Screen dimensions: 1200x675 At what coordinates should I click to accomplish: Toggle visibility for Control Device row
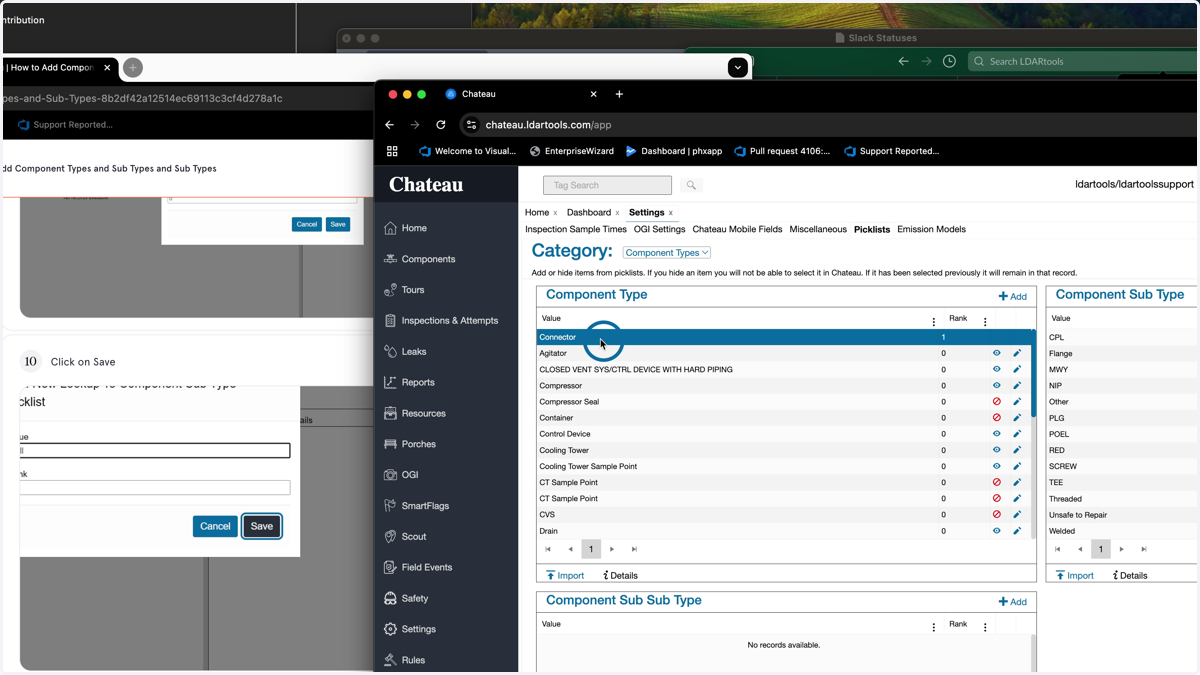coord(996,434)
